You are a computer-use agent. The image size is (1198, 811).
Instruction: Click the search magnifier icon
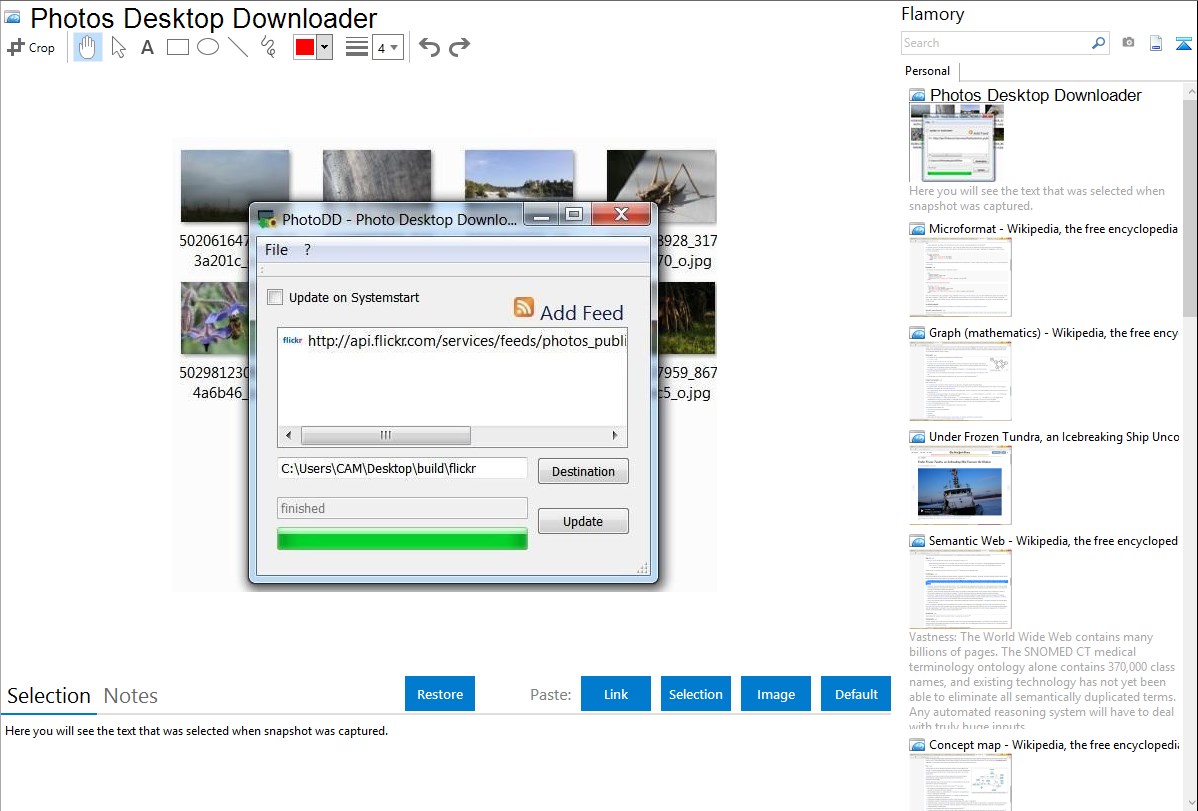(x=1099, y=43)
